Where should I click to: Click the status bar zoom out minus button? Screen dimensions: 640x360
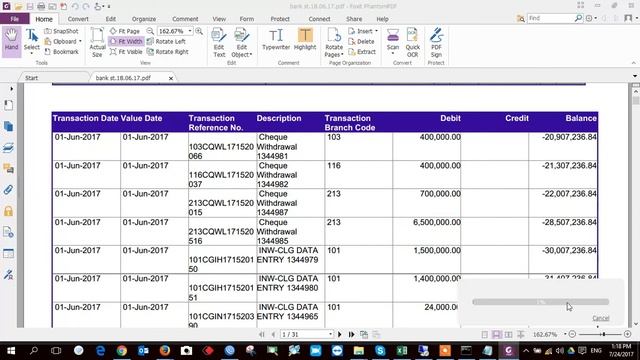pyautogui.click(x=572, y=334)
